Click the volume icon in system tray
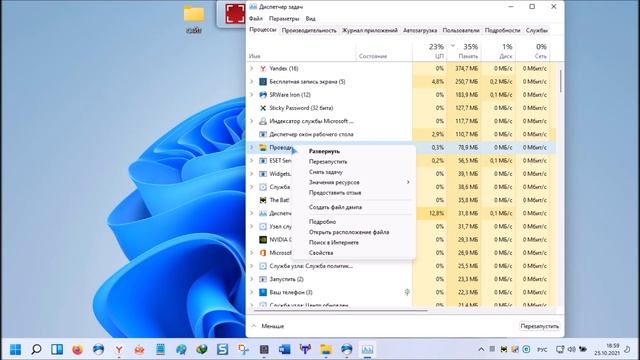This screenshot has height=360, width=640. (x=572, y=349)
